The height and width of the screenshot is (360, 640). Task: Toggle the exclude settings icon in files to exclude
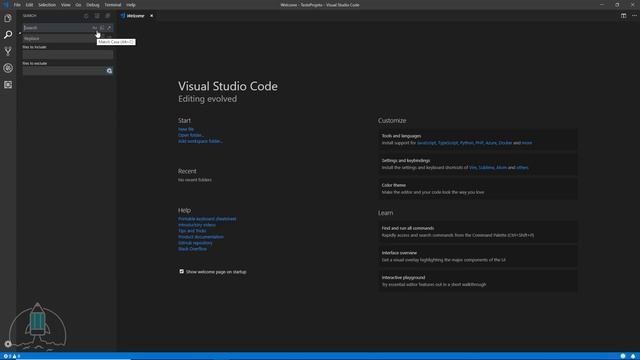pyautogui.click(x=109, y=71)
